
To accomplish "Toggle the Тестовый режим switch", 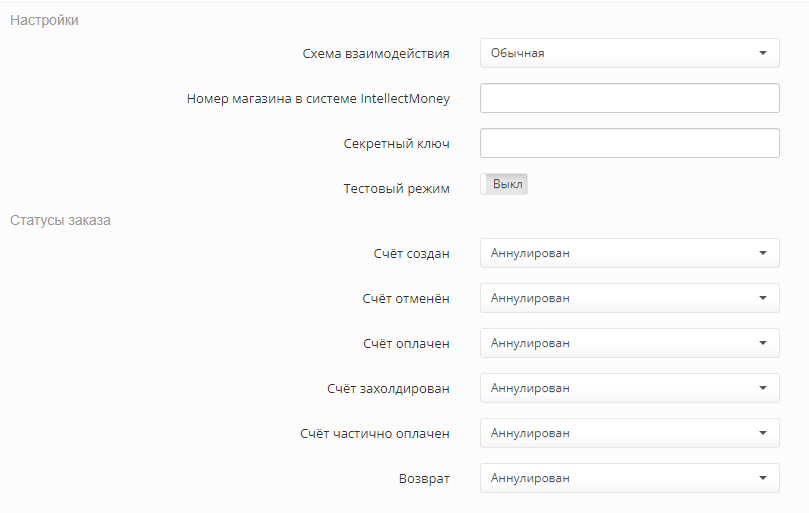I will click(504, 185).
